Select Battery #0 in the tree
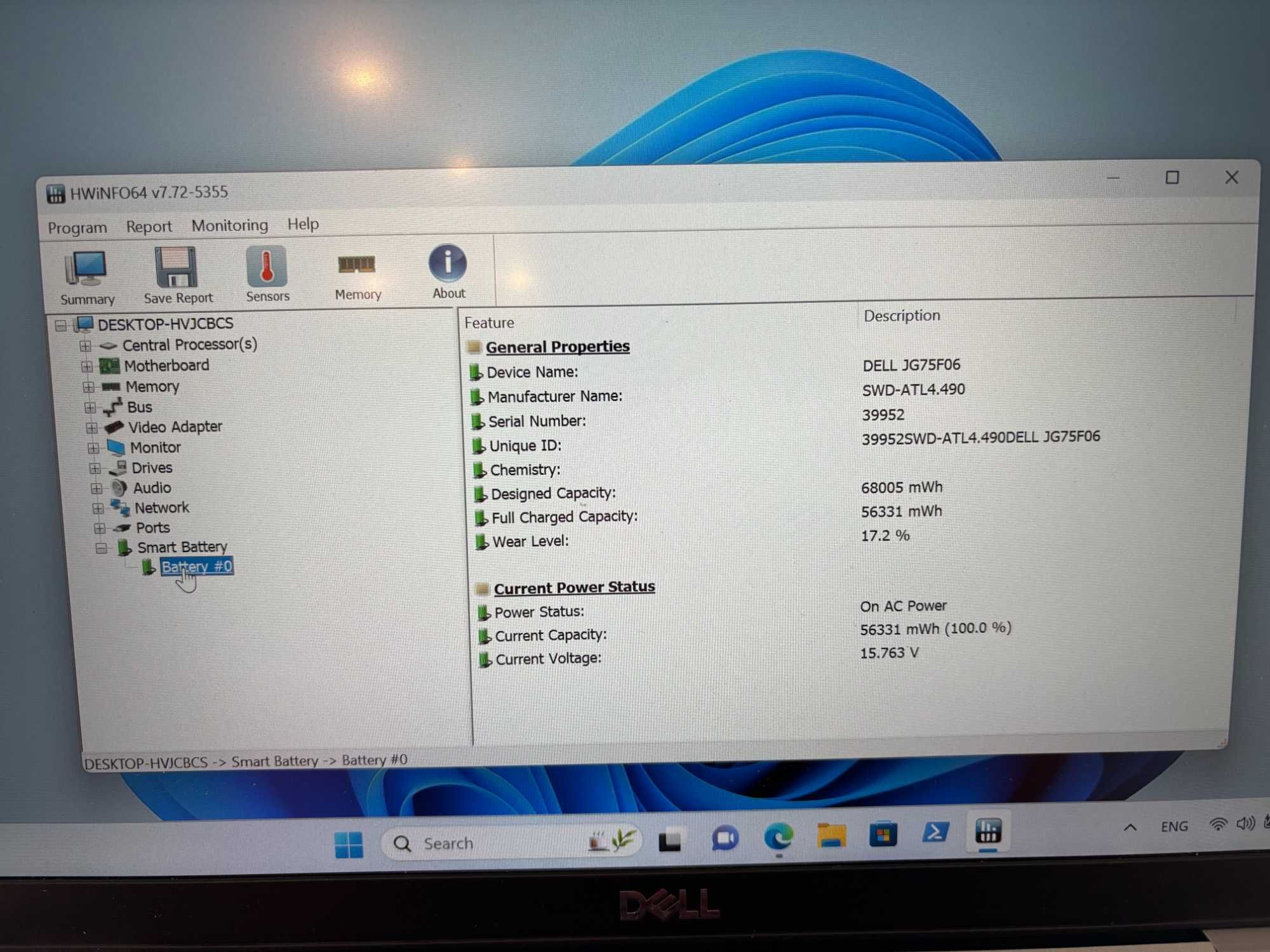The height and width of the screenshot is (952, 1270). coord(197,567)
